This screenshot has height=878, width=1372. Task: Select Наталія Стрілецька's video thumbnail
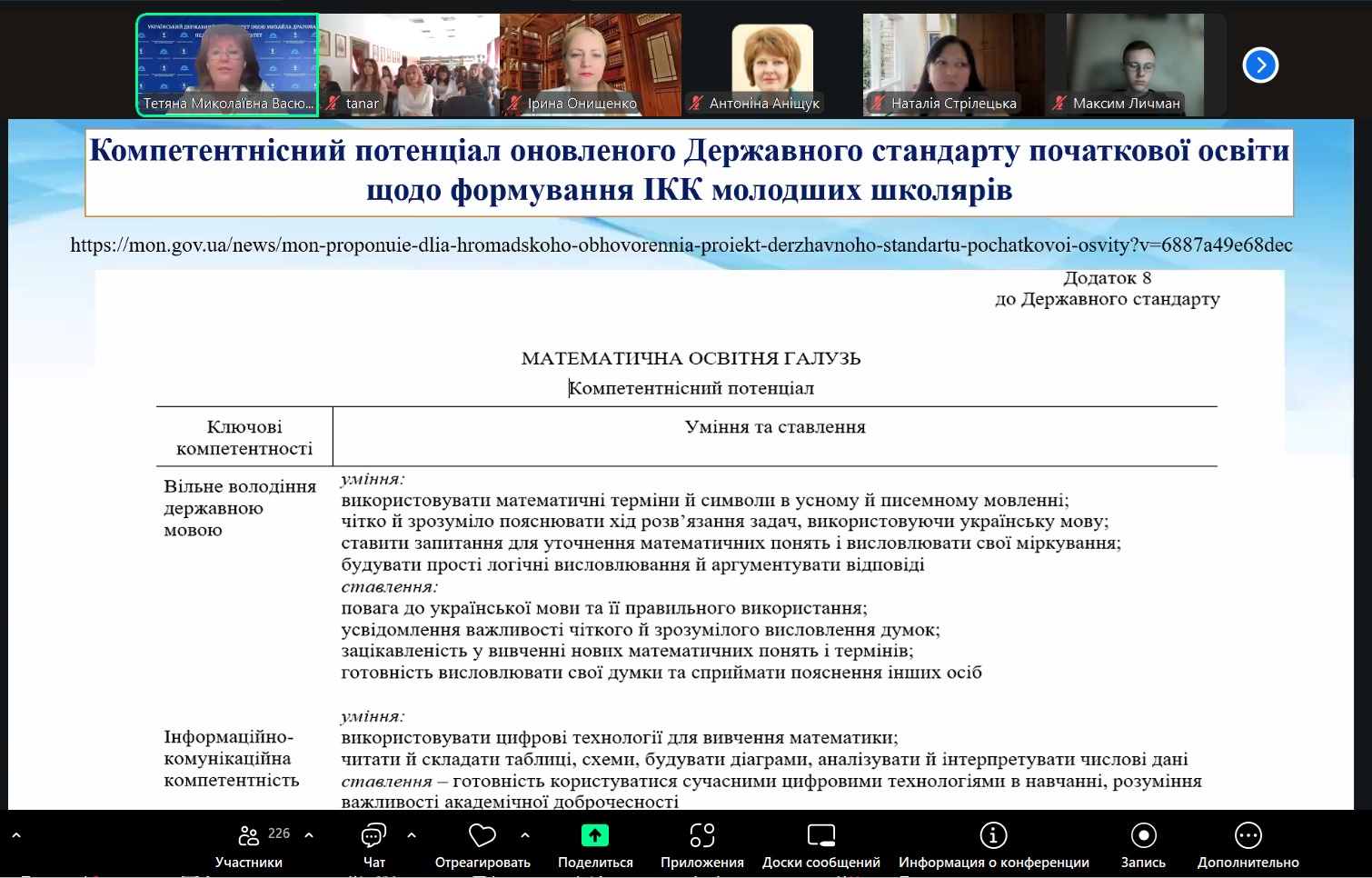click(952, 64)
